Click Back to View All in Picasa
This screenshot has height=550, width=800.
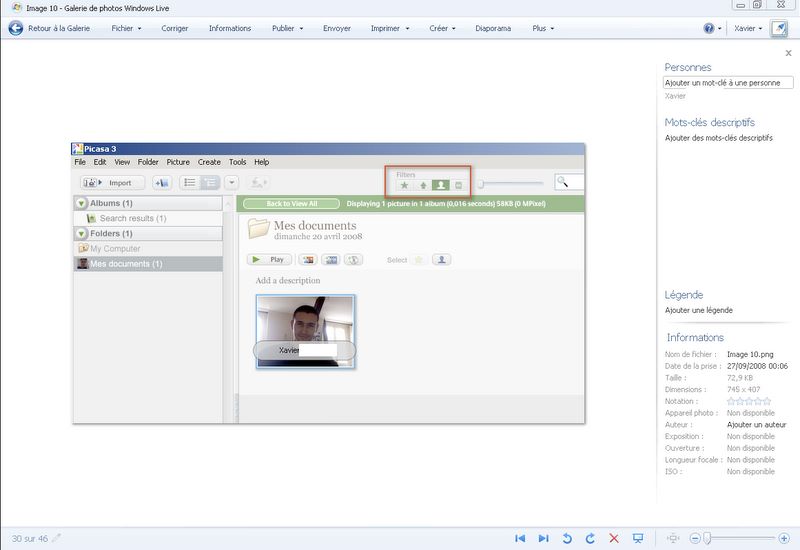point(291,204)
